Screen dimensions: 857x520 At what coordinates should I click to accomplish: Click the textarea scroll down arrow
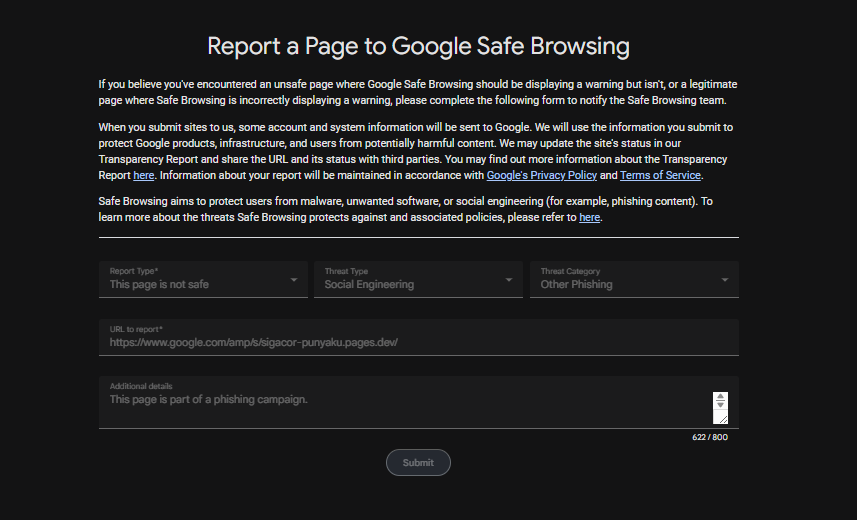click(720, 405)
